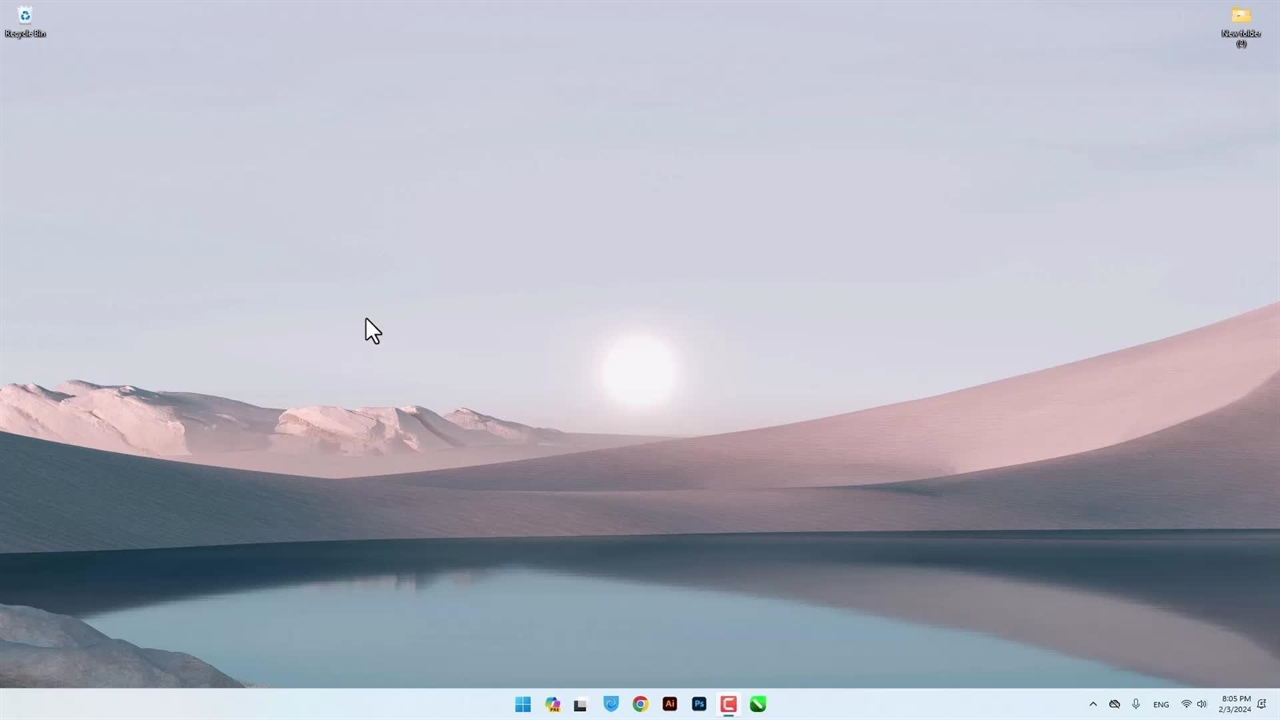Open Task View from the taskbar
Viewport: 1280px width, 720px height.
tap(580, 704)
